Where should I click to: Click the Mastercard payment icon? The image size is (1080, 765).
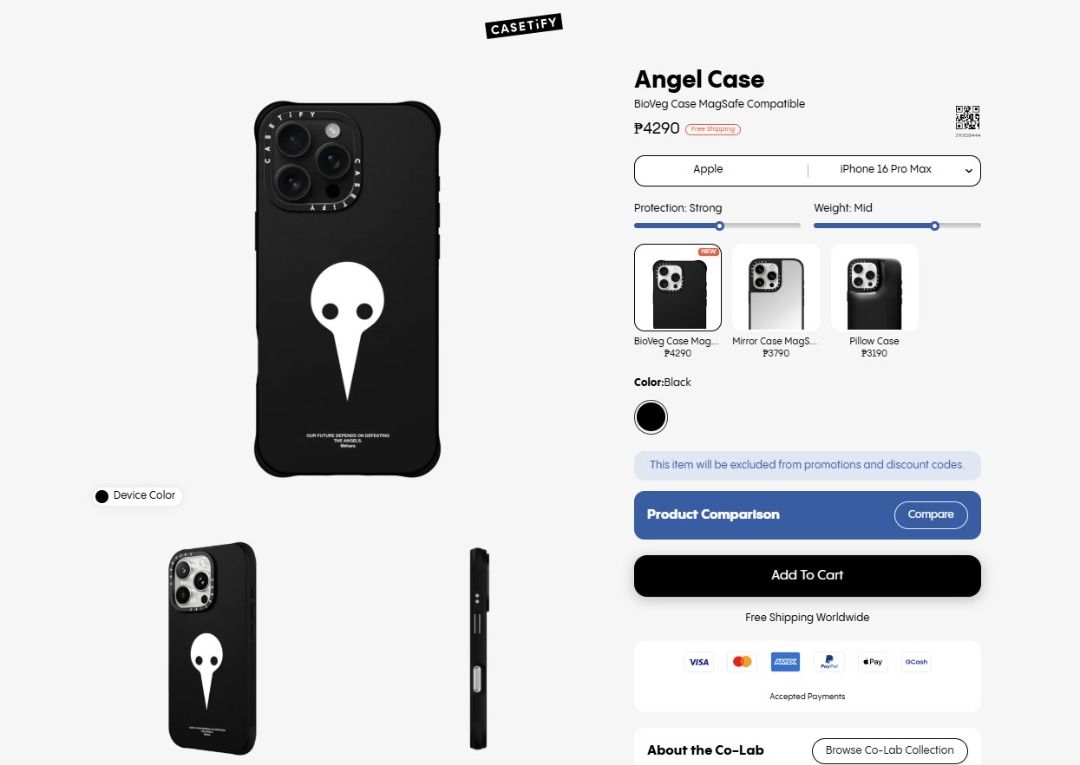click(x=742, y=662)
